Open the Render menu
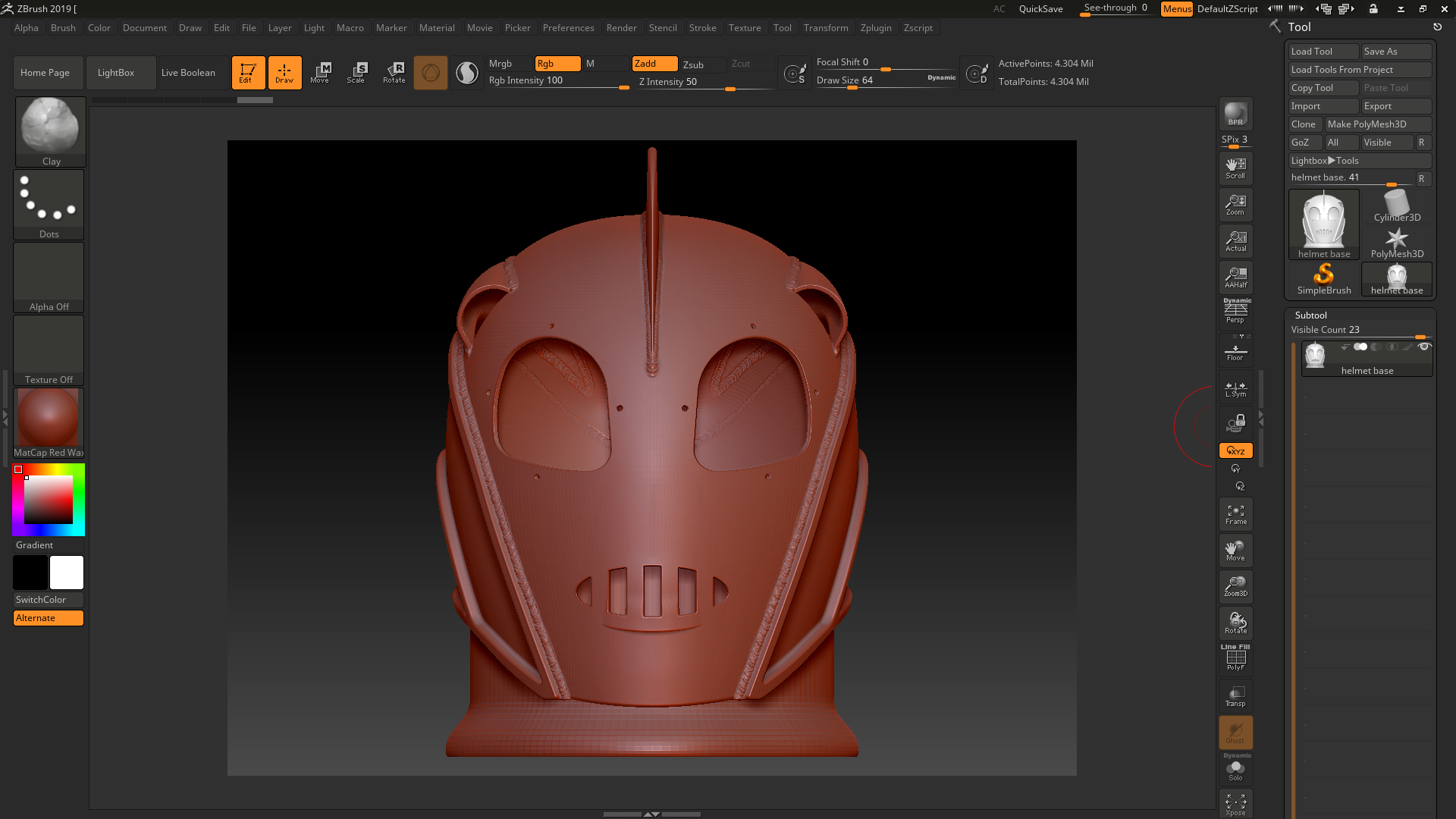This screenshot has width=1456, height=819. [x=621, y=28]
